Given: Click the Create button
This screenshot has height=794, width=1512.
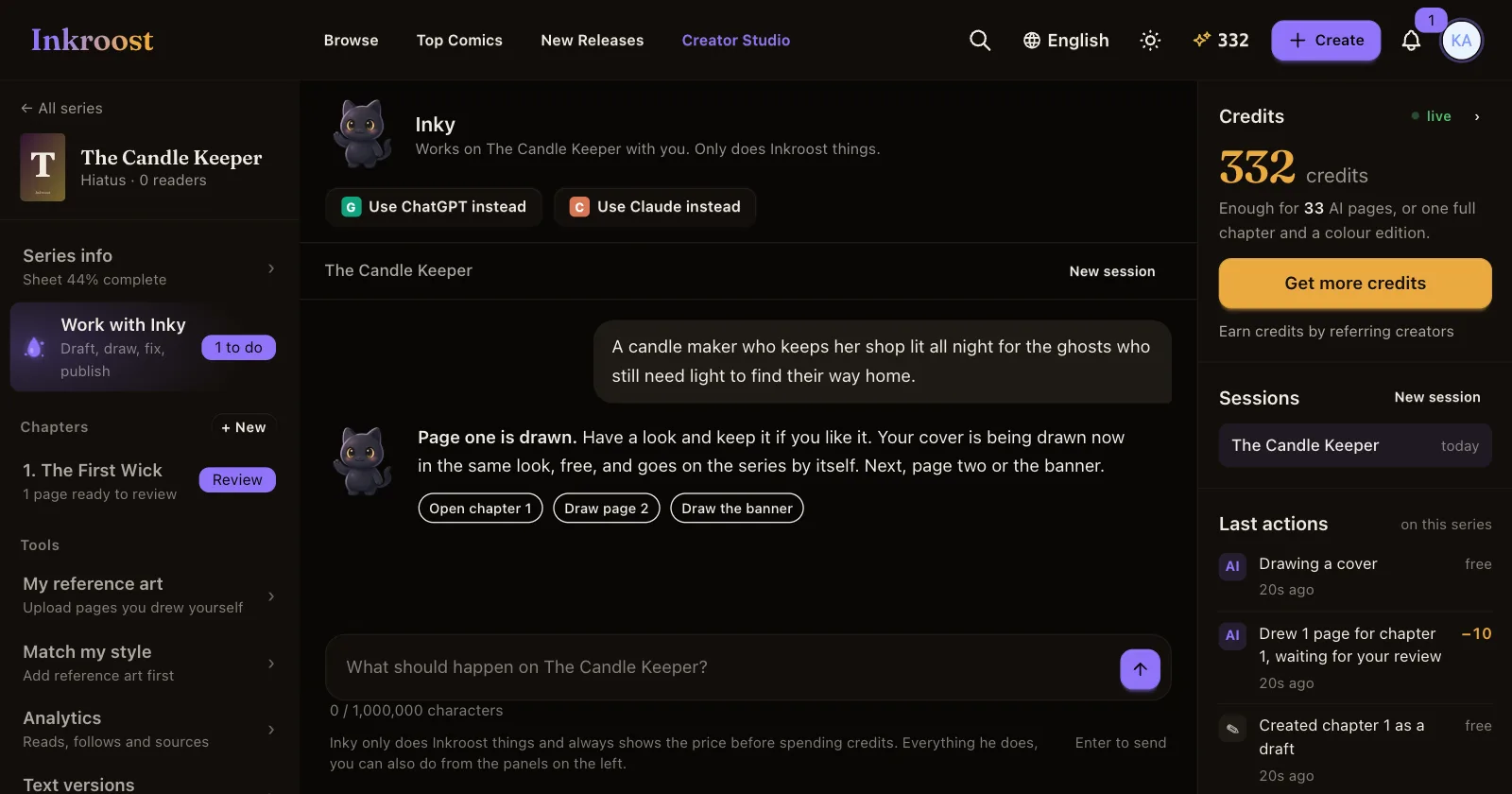Looking at the screenshot, I should [x=1326, y=41].
